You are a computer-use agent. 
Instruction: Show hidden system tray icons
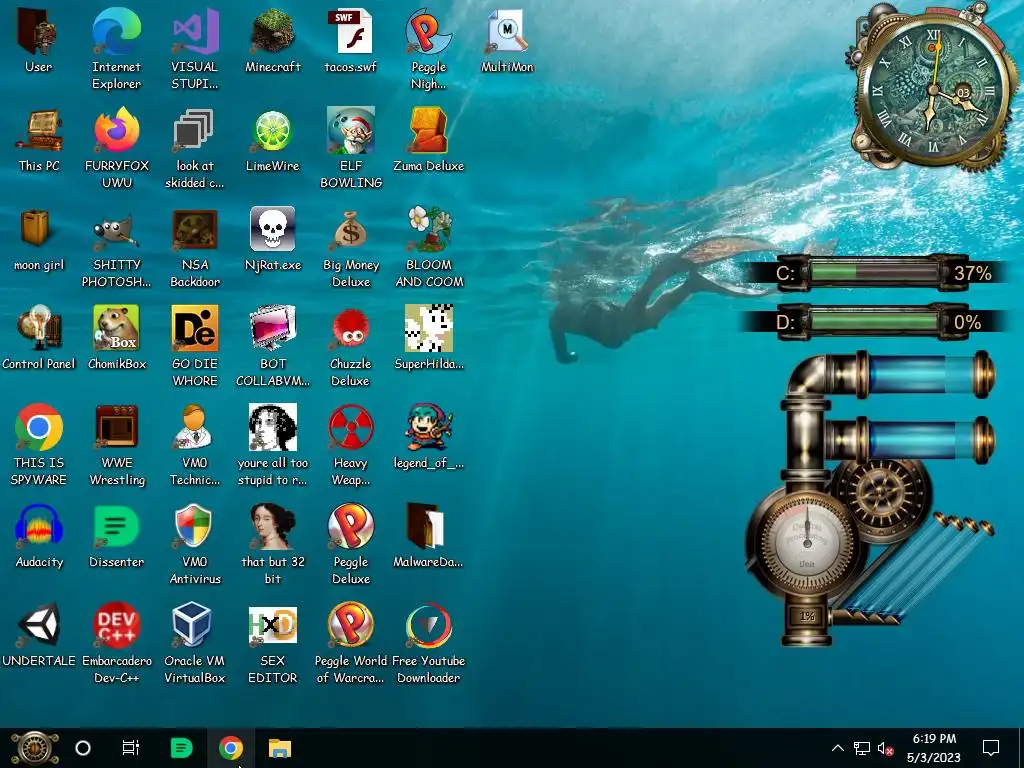click(838, 748)
